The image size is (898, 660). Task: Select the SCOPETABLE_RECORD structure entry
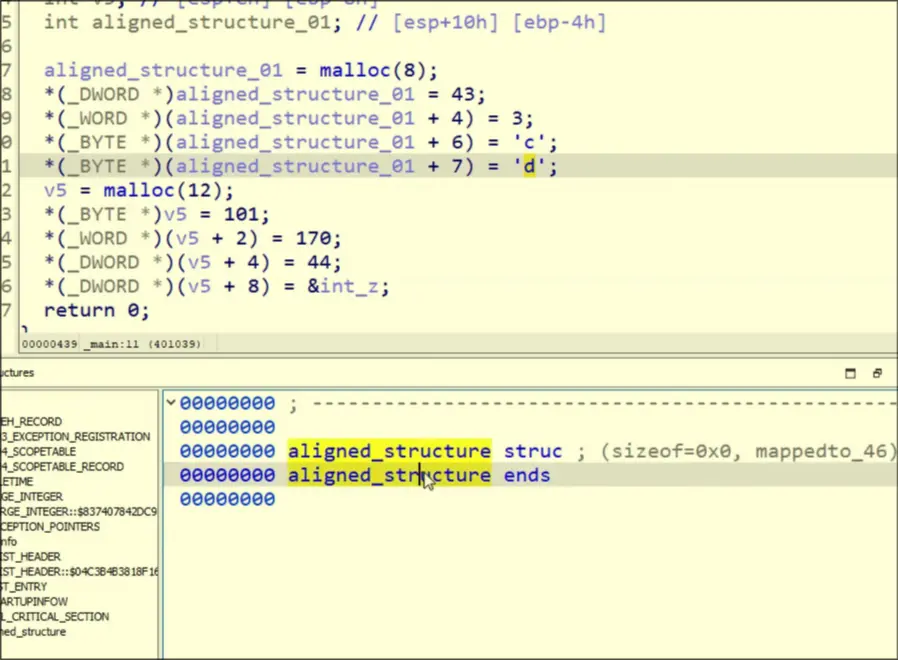[62, 467]
